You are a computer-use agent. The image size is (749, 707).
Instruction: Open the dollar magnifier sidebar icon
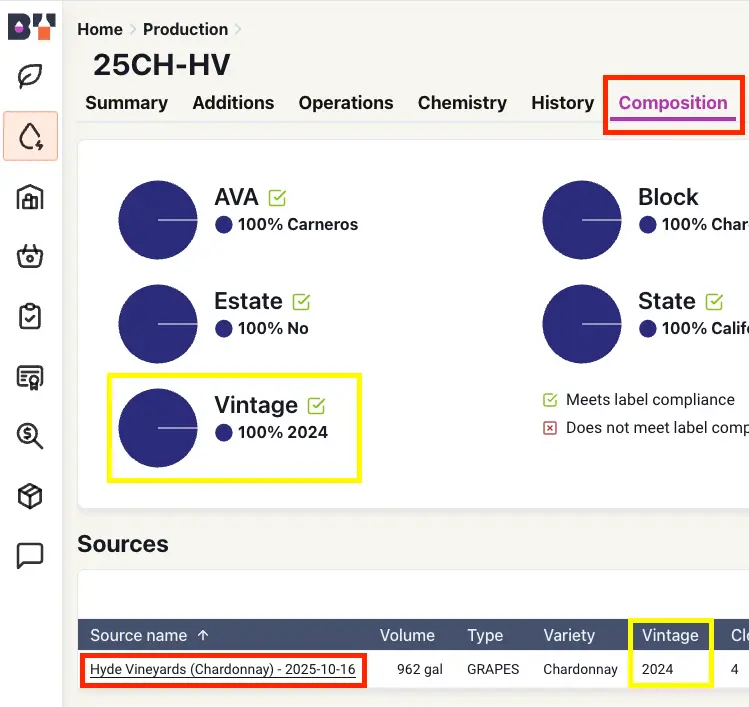coord(30,435)
